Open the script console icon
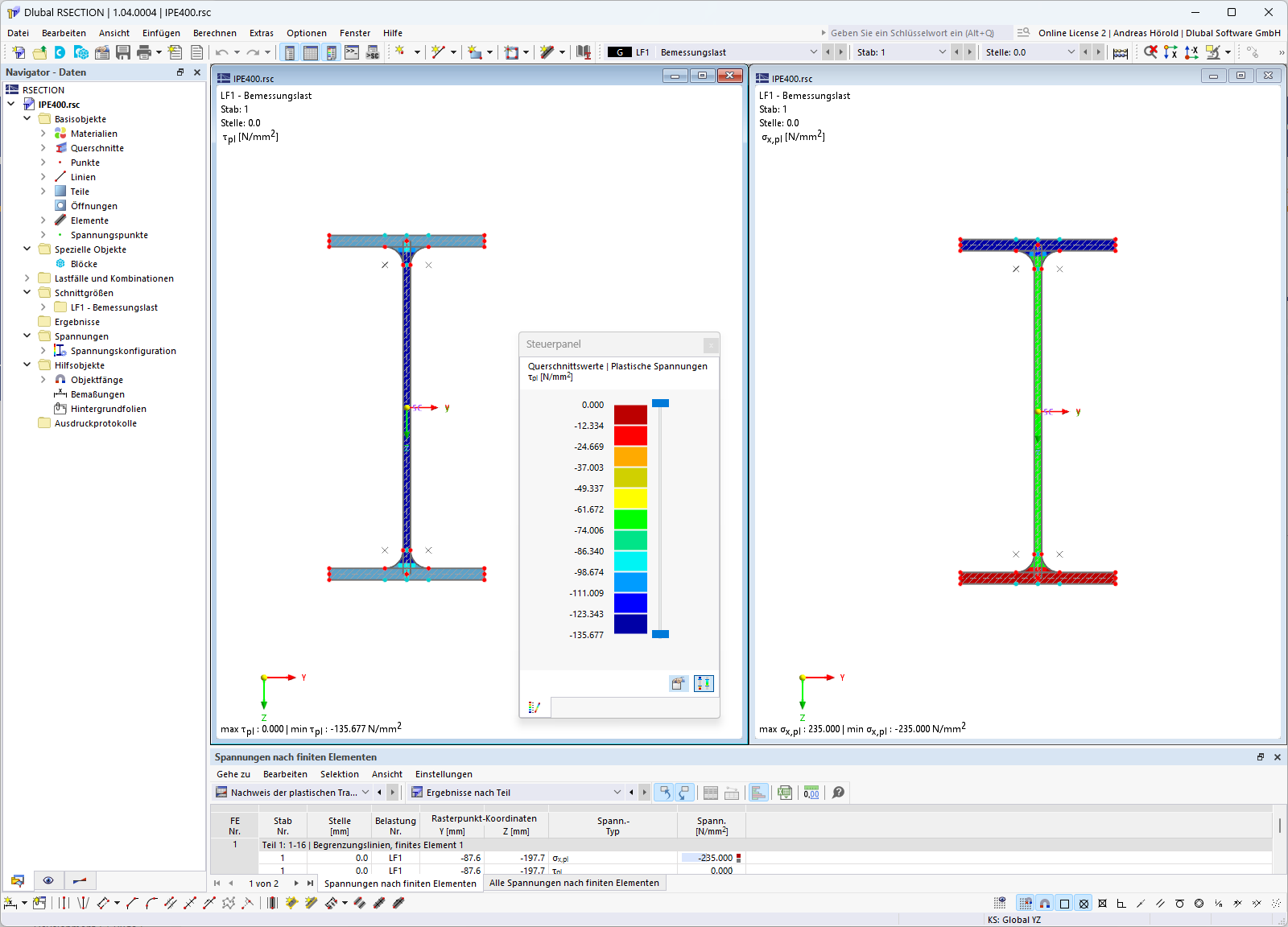Viewport: 1288px width, 927px height. coord(352,52)
